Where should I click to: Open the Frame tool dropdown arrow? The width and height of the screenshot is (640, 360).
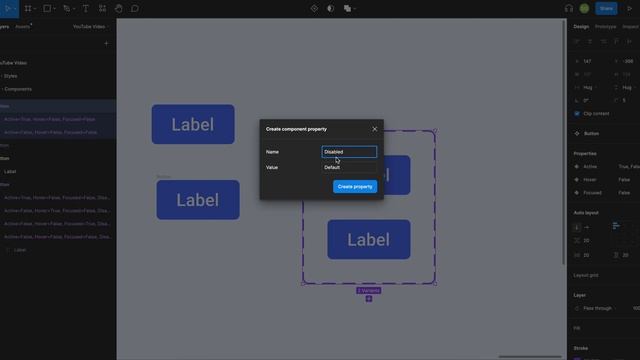(x=35, y=9)
